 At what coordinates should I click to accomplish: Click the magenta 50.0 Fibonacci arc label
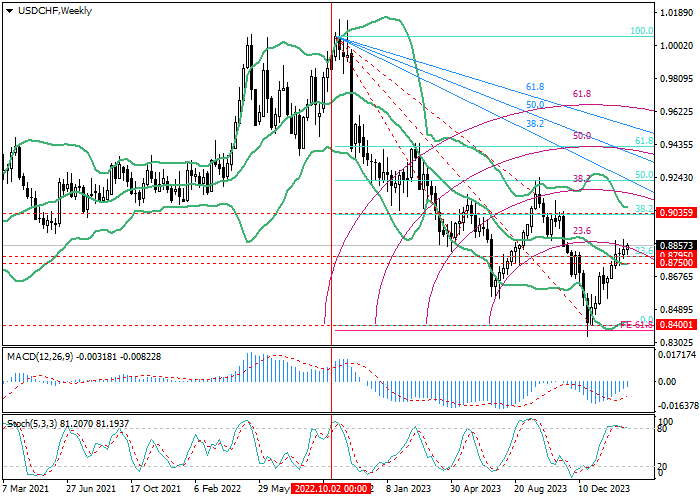(x=582, y=136)
